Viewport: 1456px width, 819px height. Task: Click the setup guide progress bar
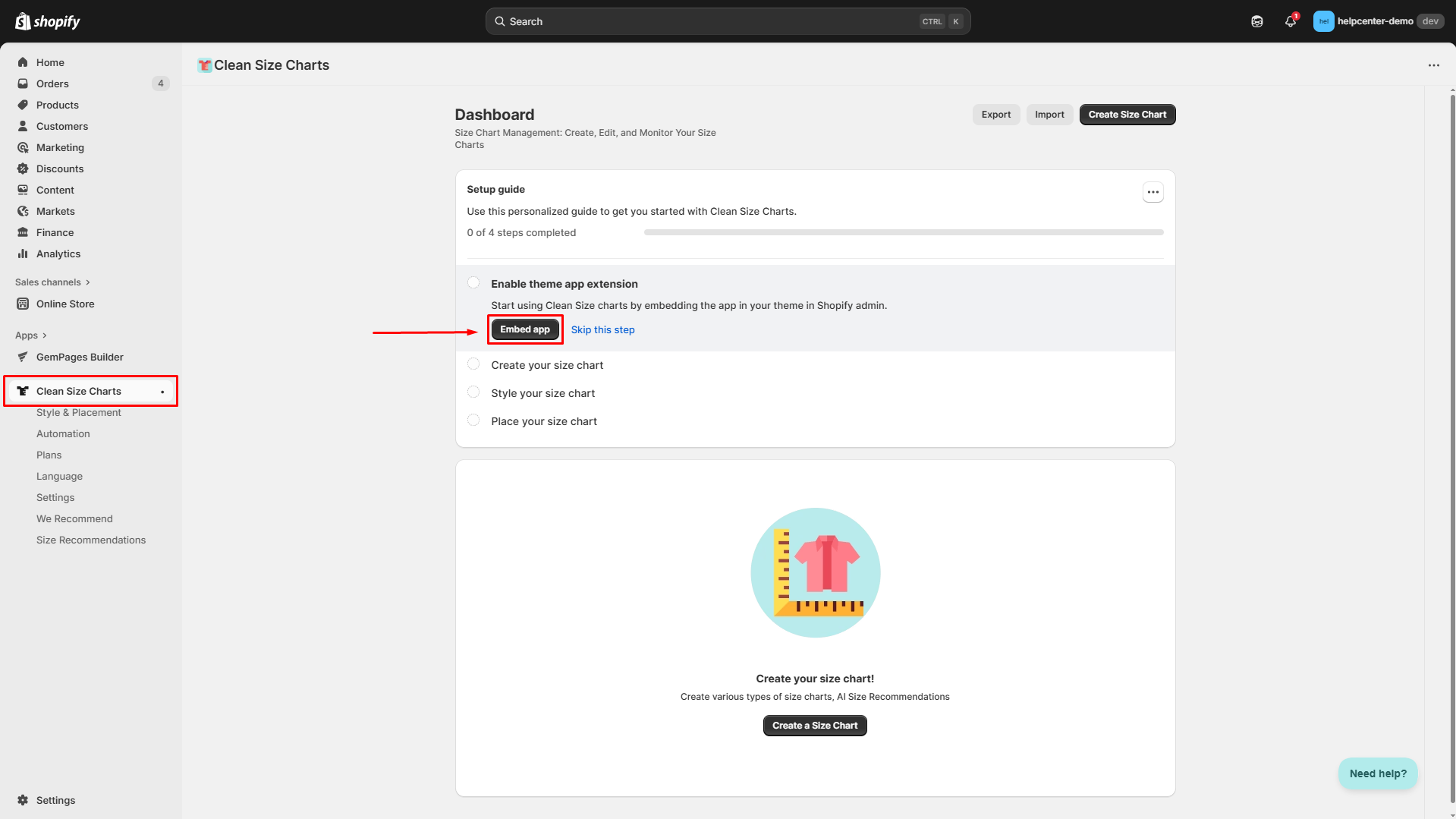pos(904,232)
